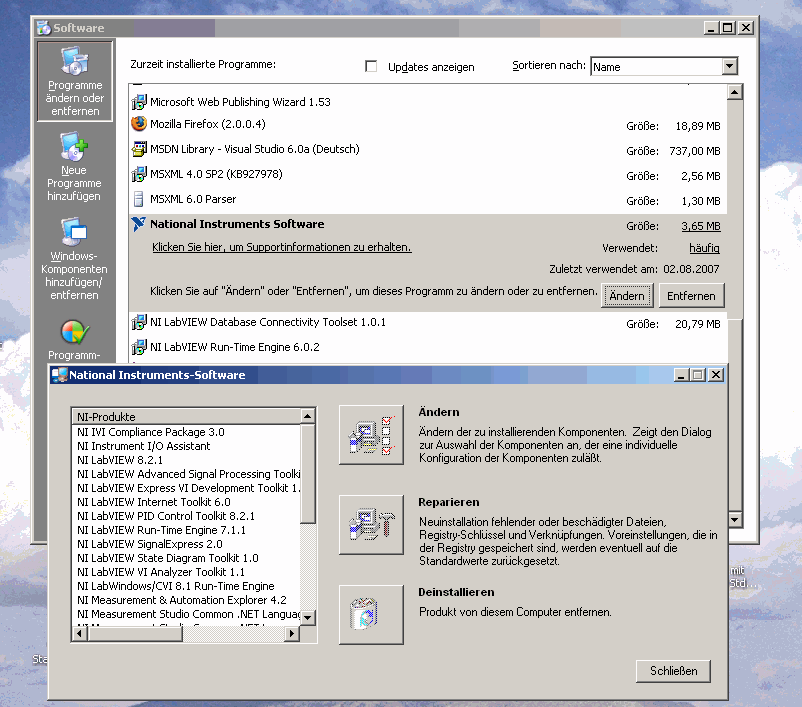Viewport: 802px width, 707px height.
Task: Click the Ändern components icon button
Action: tap(371, 435)
